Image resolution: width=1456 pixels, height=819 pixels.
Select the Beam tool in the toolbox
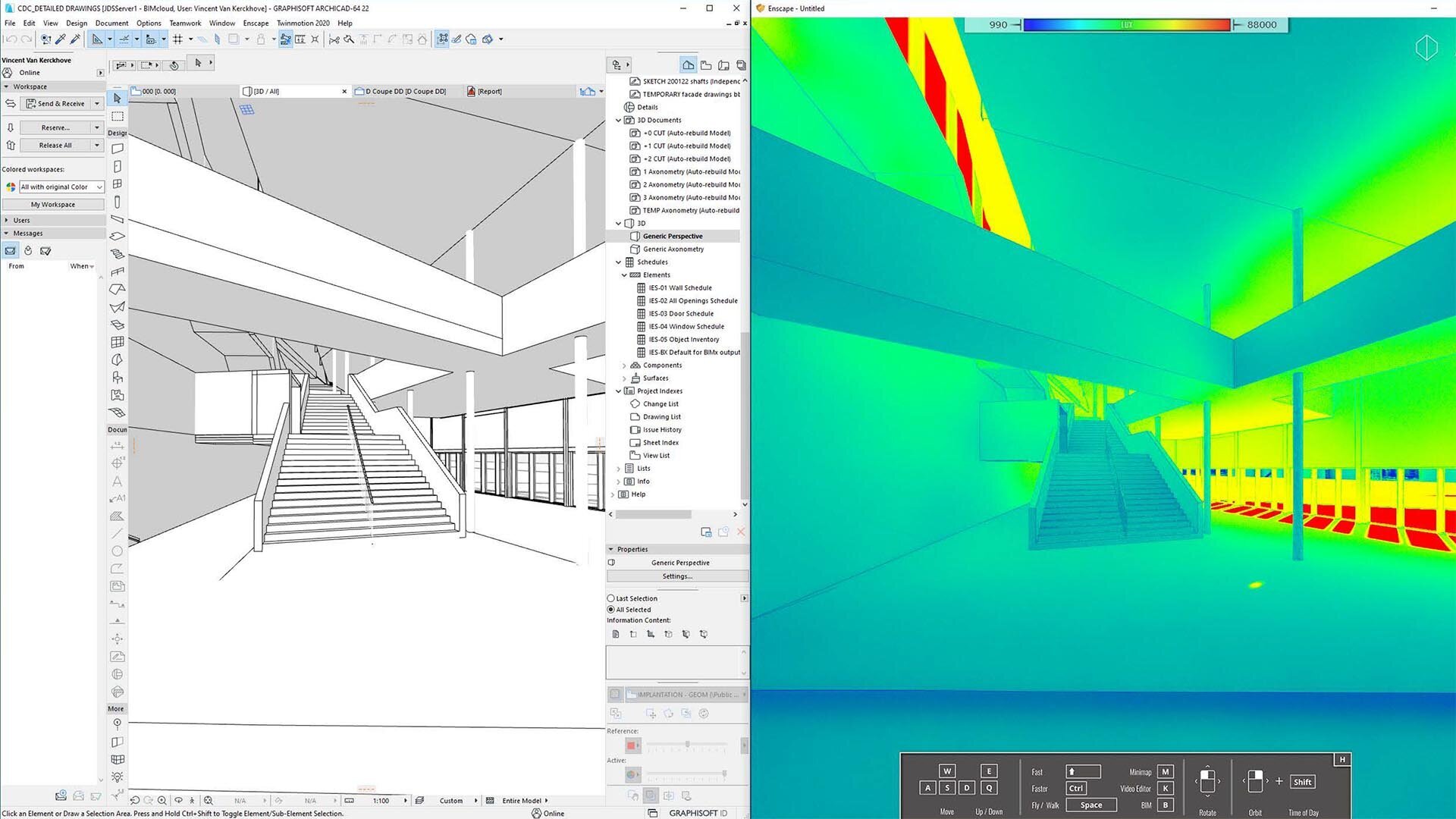click(x=118, y=219)
